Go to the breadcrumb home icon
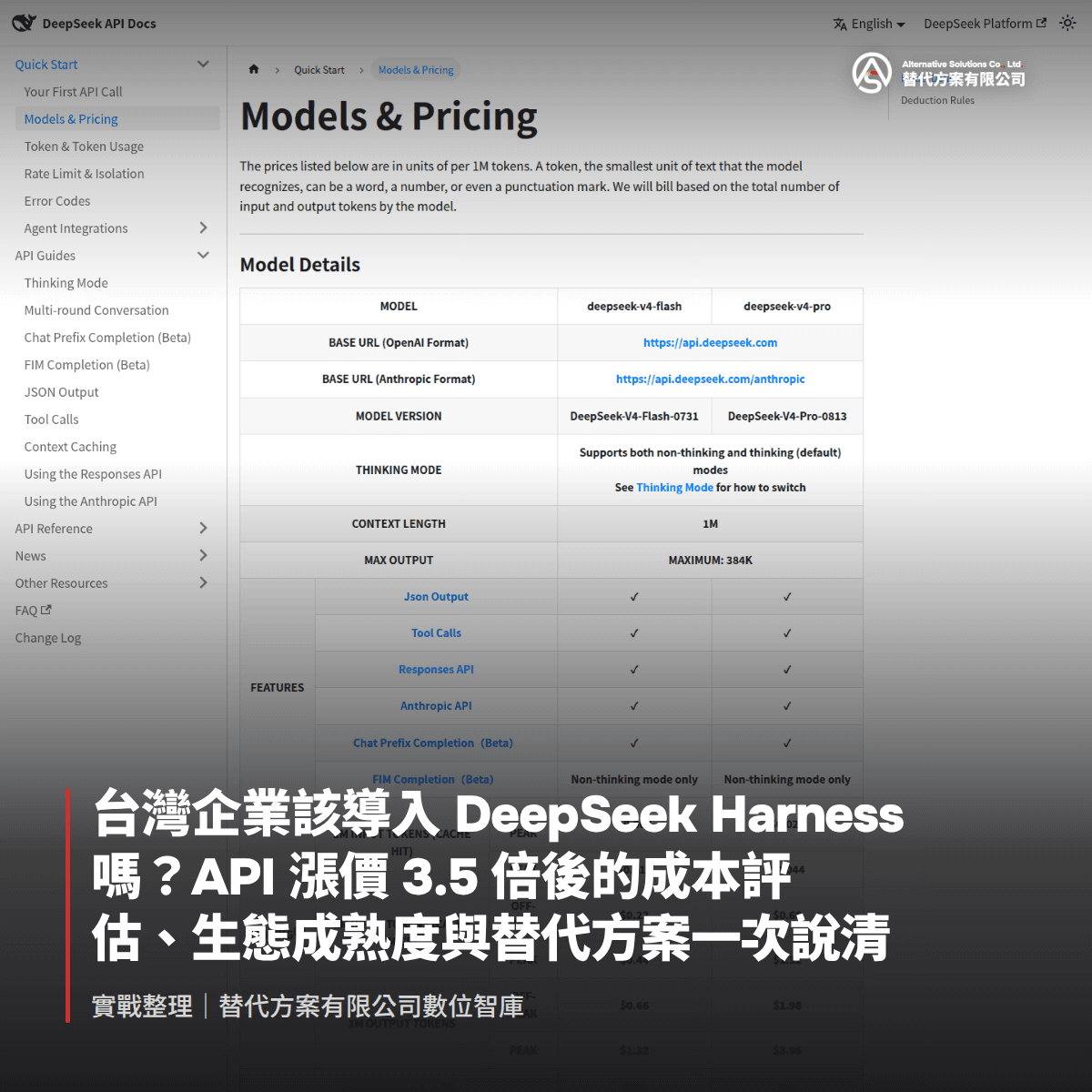The image size is (1092, 1092). [x=254, y=69]
